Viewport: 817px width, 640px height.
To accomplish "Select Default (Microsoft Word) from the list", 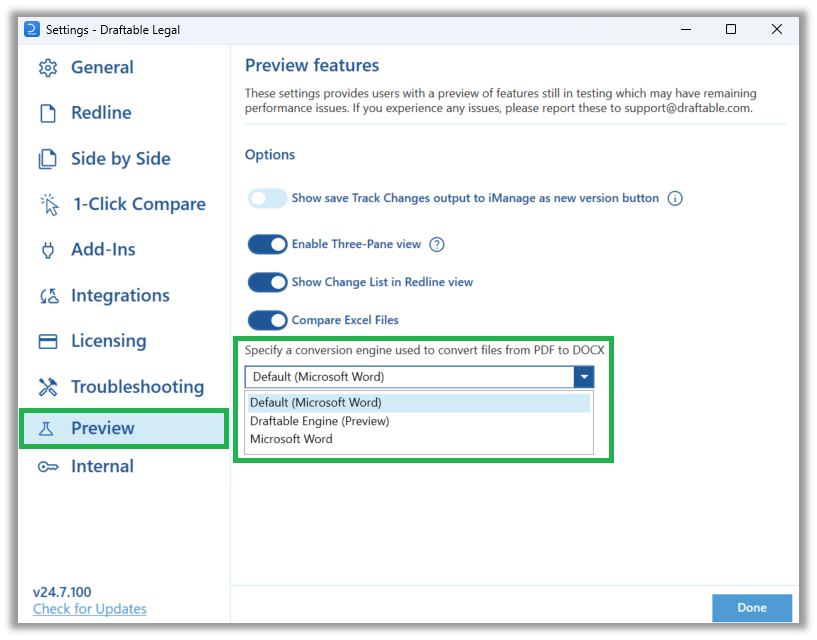I will coord(419,402).
